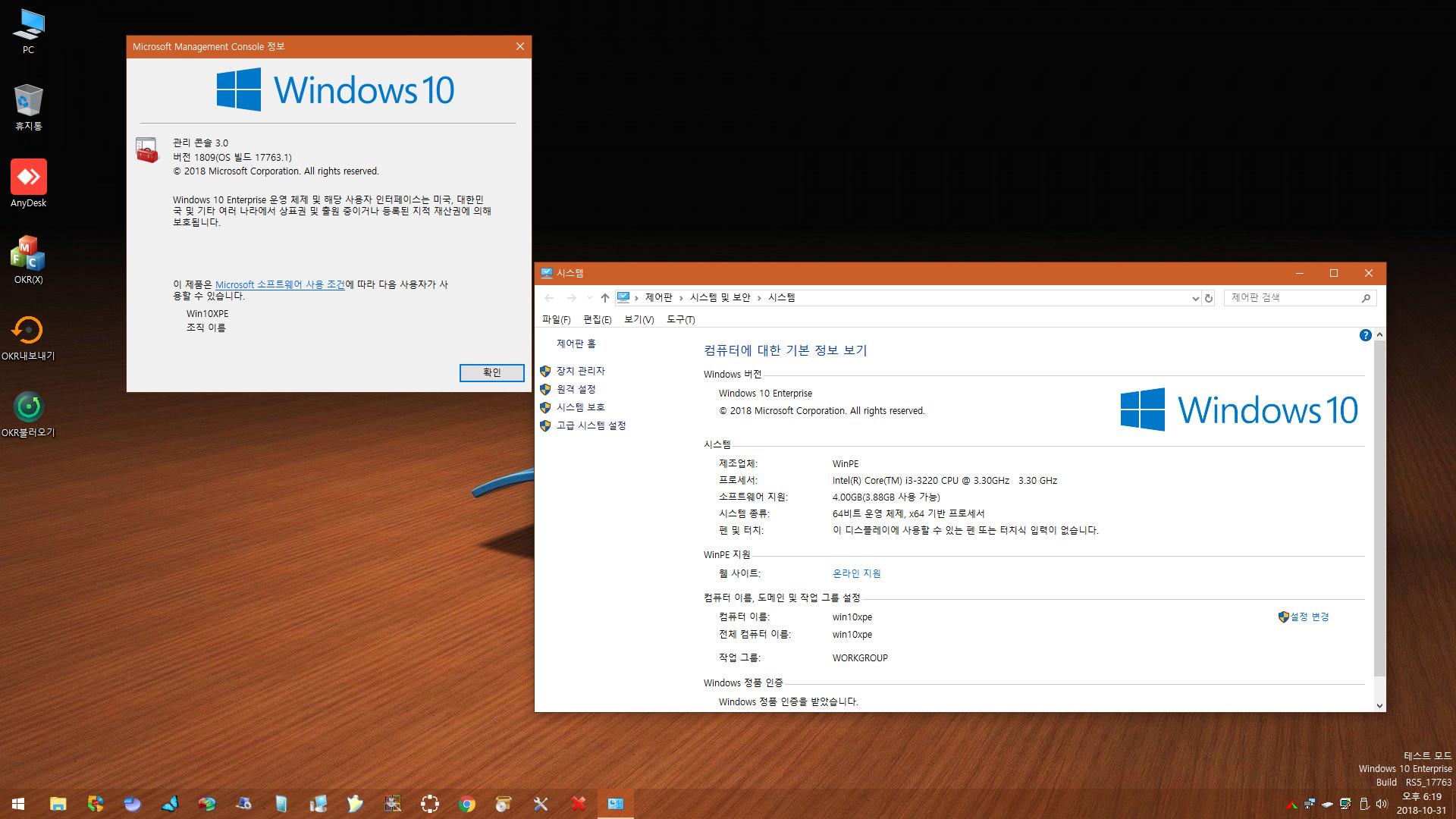Open the OKR(X) desktop shortcut
This screenshot has height=819, width=1456.
click(x=28, y=260)
